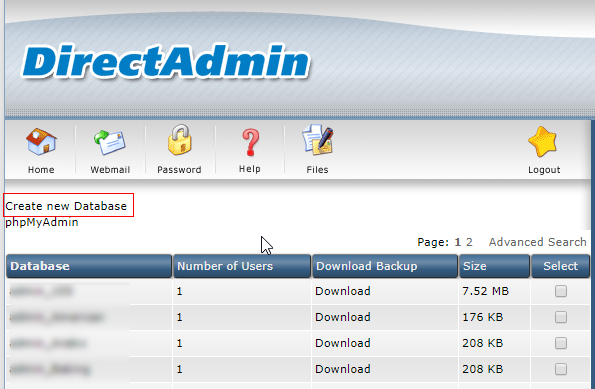Open the Home house icon
Screen dimensions: 595x389
(41, 142)
